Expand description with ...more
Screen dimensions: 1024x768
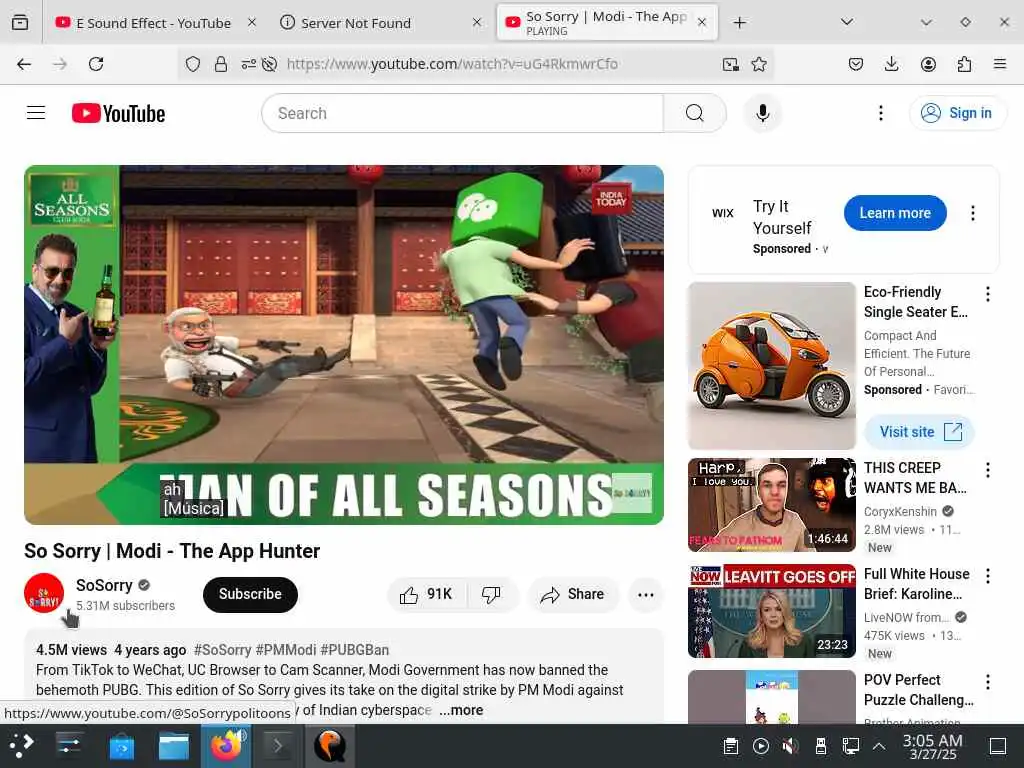(461, 710)
